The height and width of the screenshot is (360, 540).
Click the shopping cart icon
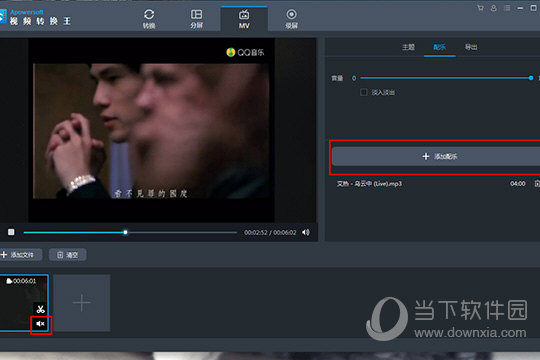pos(480,8)
